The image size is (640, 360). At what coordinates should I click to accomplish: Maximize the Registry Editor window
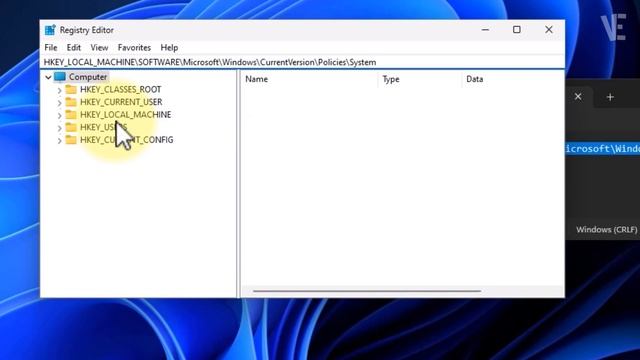pyautogui.click(x=517, y=30)
